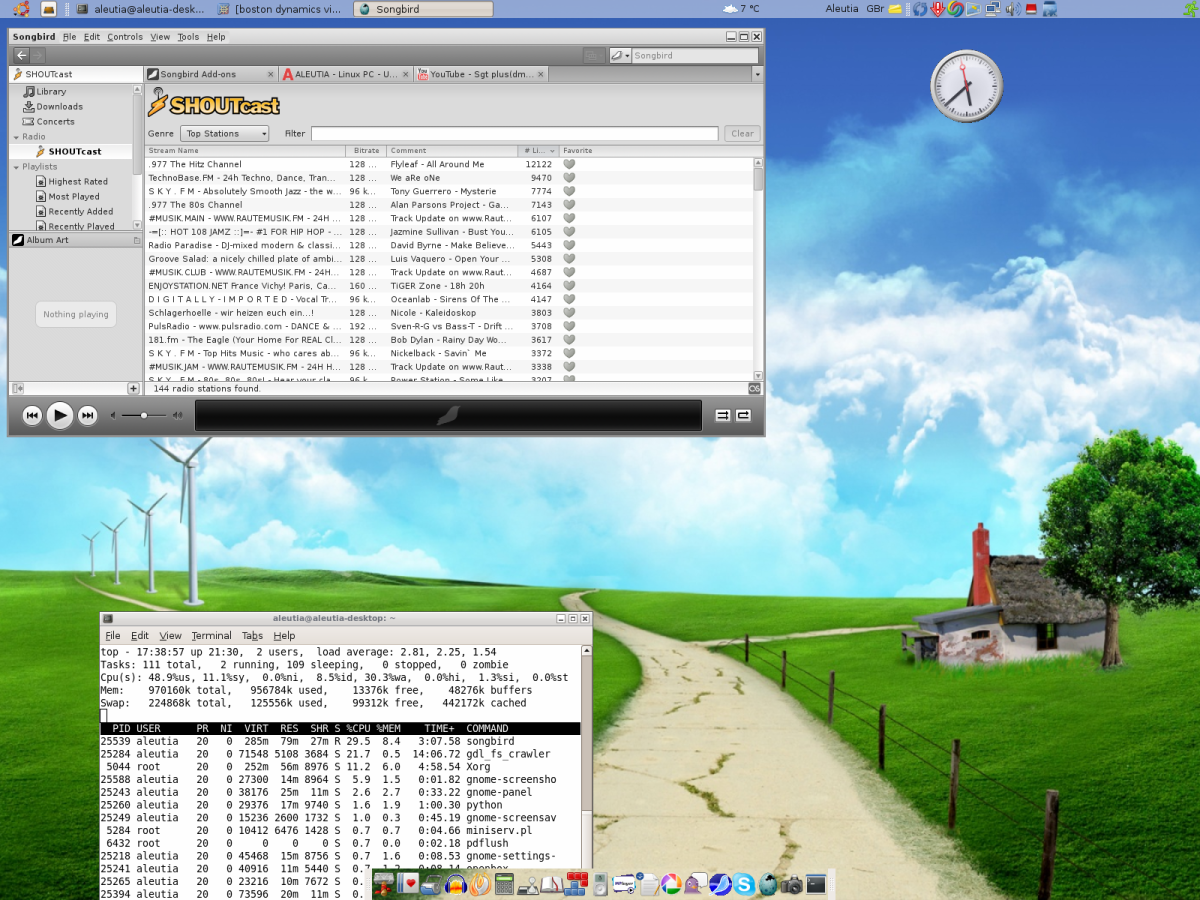
Task: Click the add playlist plus button
Action: (133, 388)
